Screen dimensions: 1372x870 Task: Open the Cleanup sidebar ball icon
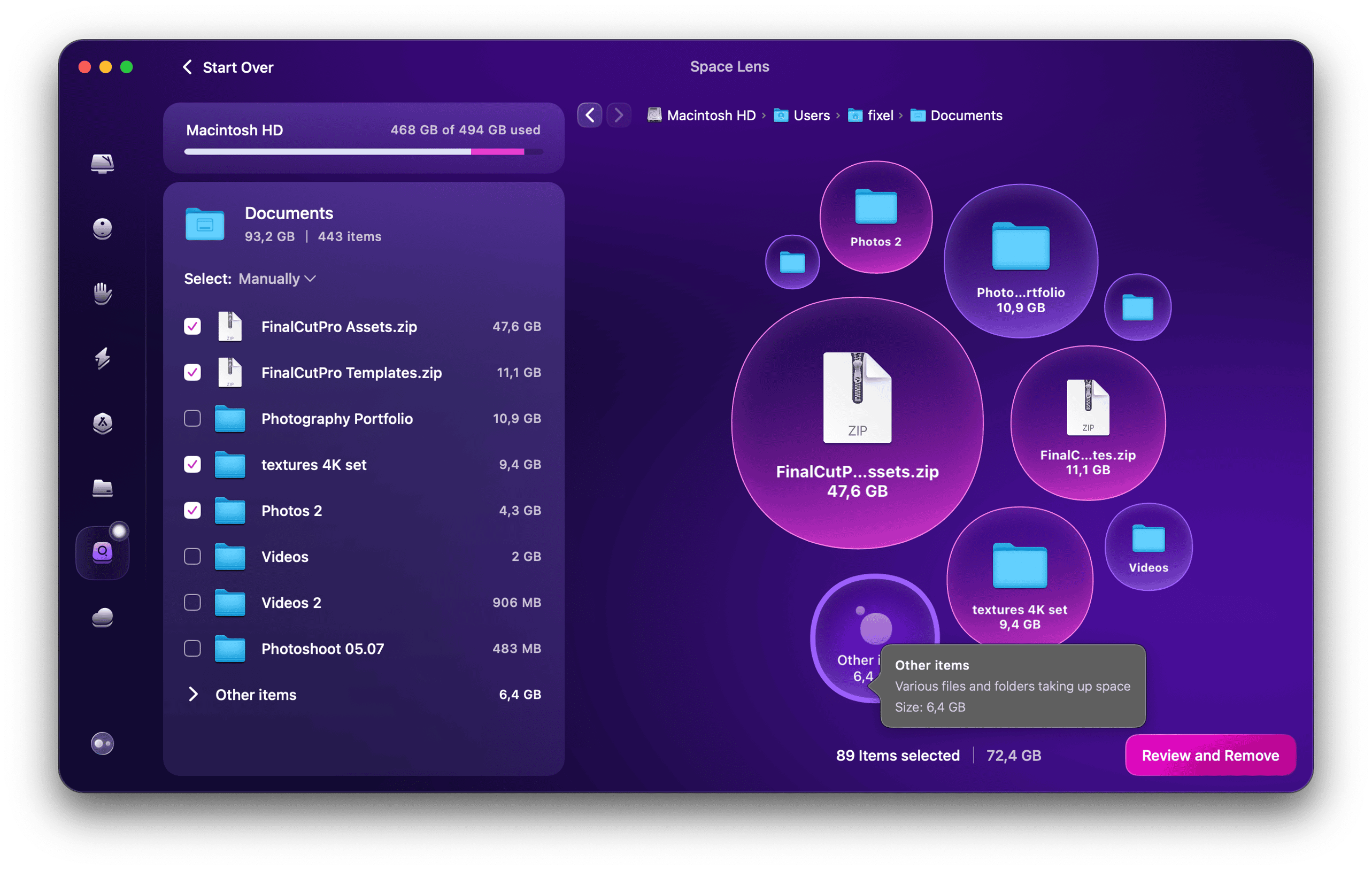(103, 228)
